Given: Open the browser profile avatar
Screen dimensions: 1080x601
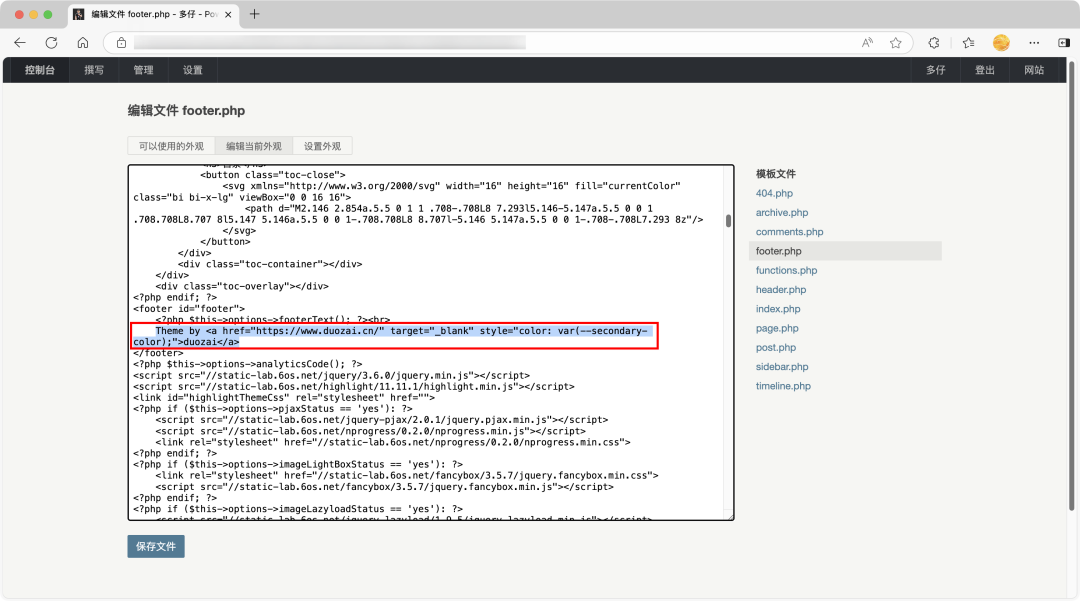Looking at the screenshot, I should tap(1001, 43).
